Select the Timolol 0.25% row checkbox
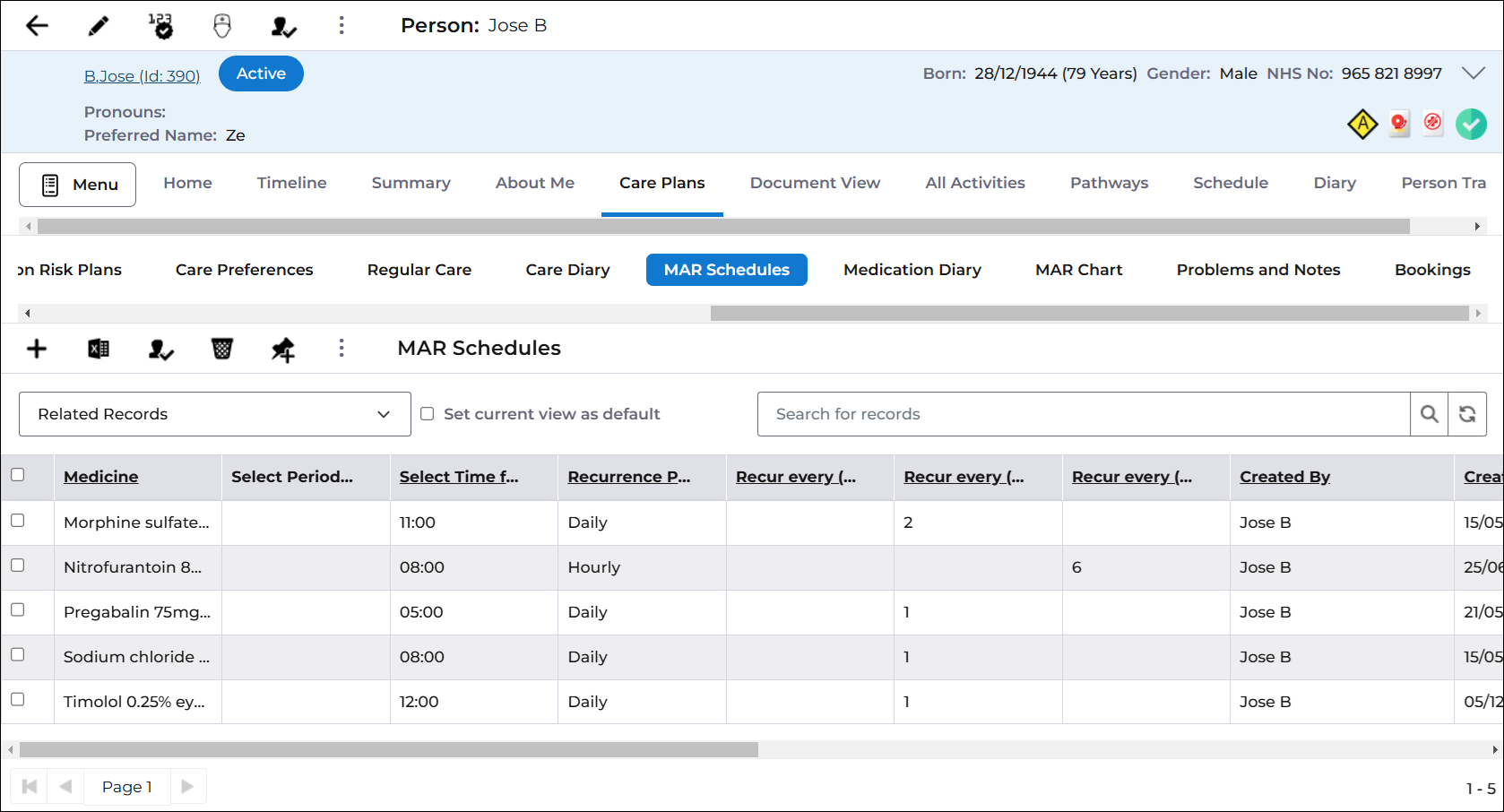This screenshot has width=1504, height=812. pos(18,699)
